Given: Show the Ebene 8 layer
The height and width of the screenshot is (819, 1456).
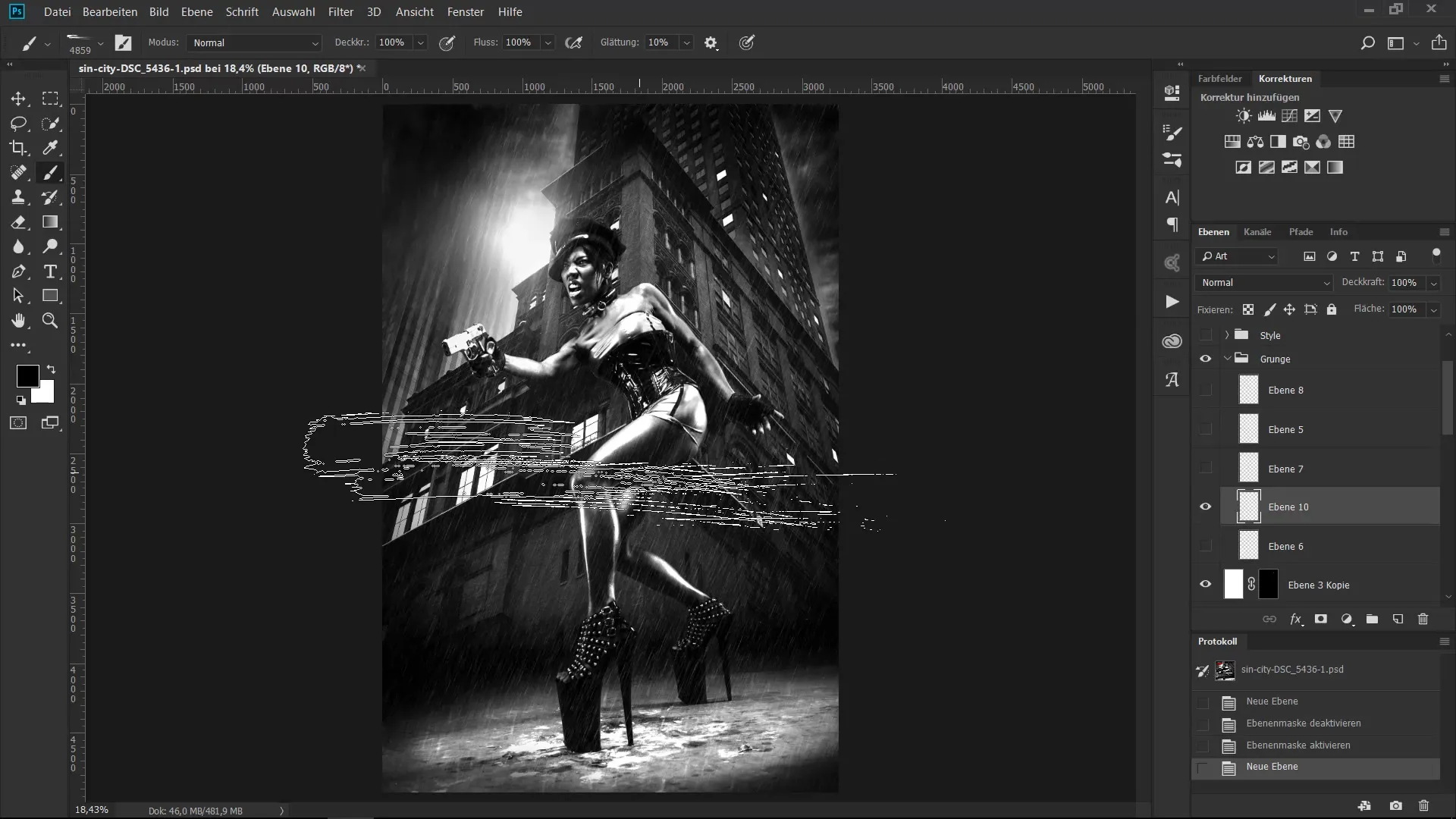Looking at the screenshot, I should 1206,390.
